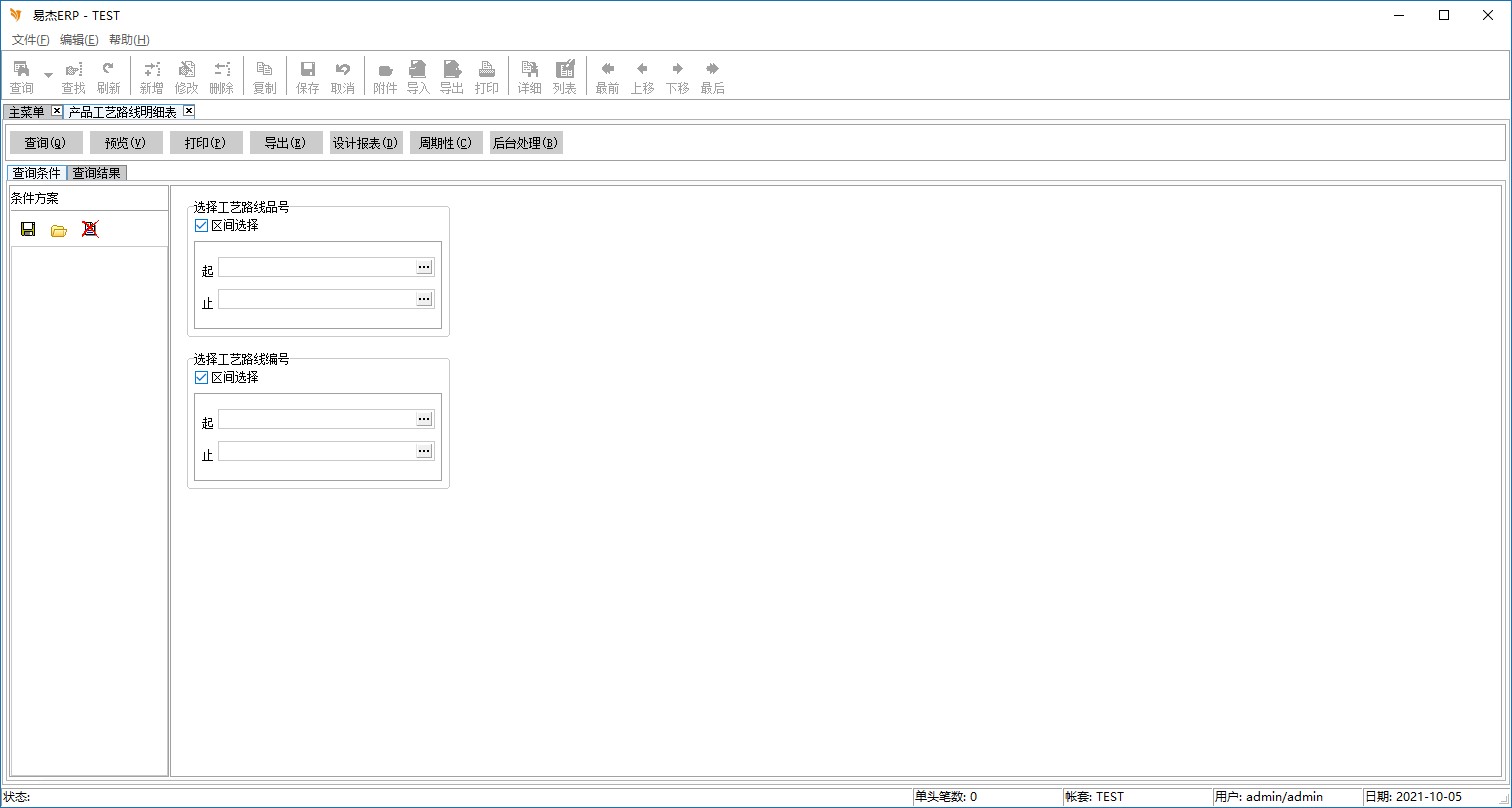Toggle 区间选择 checkbox under 选择工艺路线编号

[x=202, y=378]
